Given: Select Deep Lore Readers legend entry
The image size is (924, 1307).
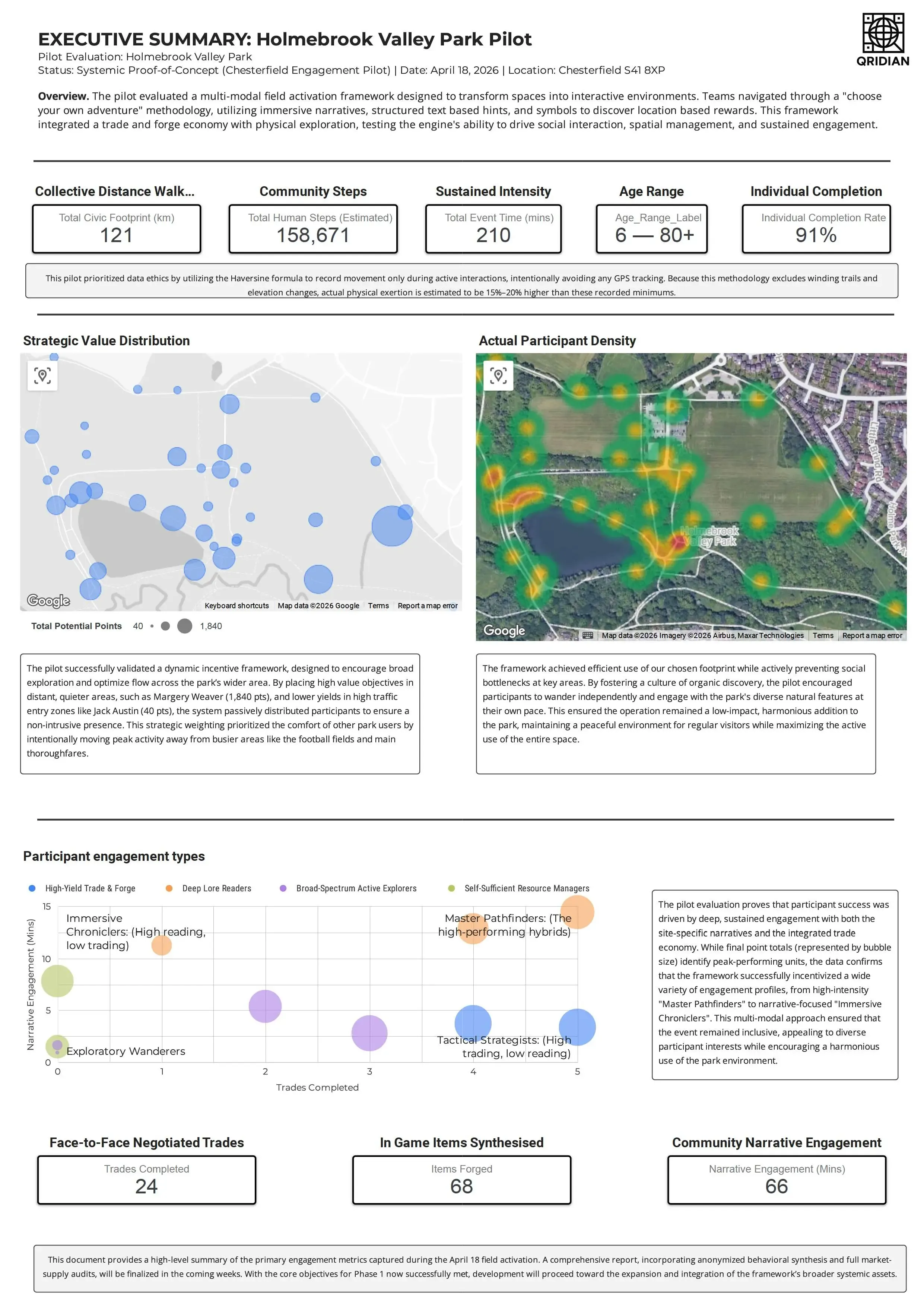Looking at the screenshot, I should [x=209, y=888].
